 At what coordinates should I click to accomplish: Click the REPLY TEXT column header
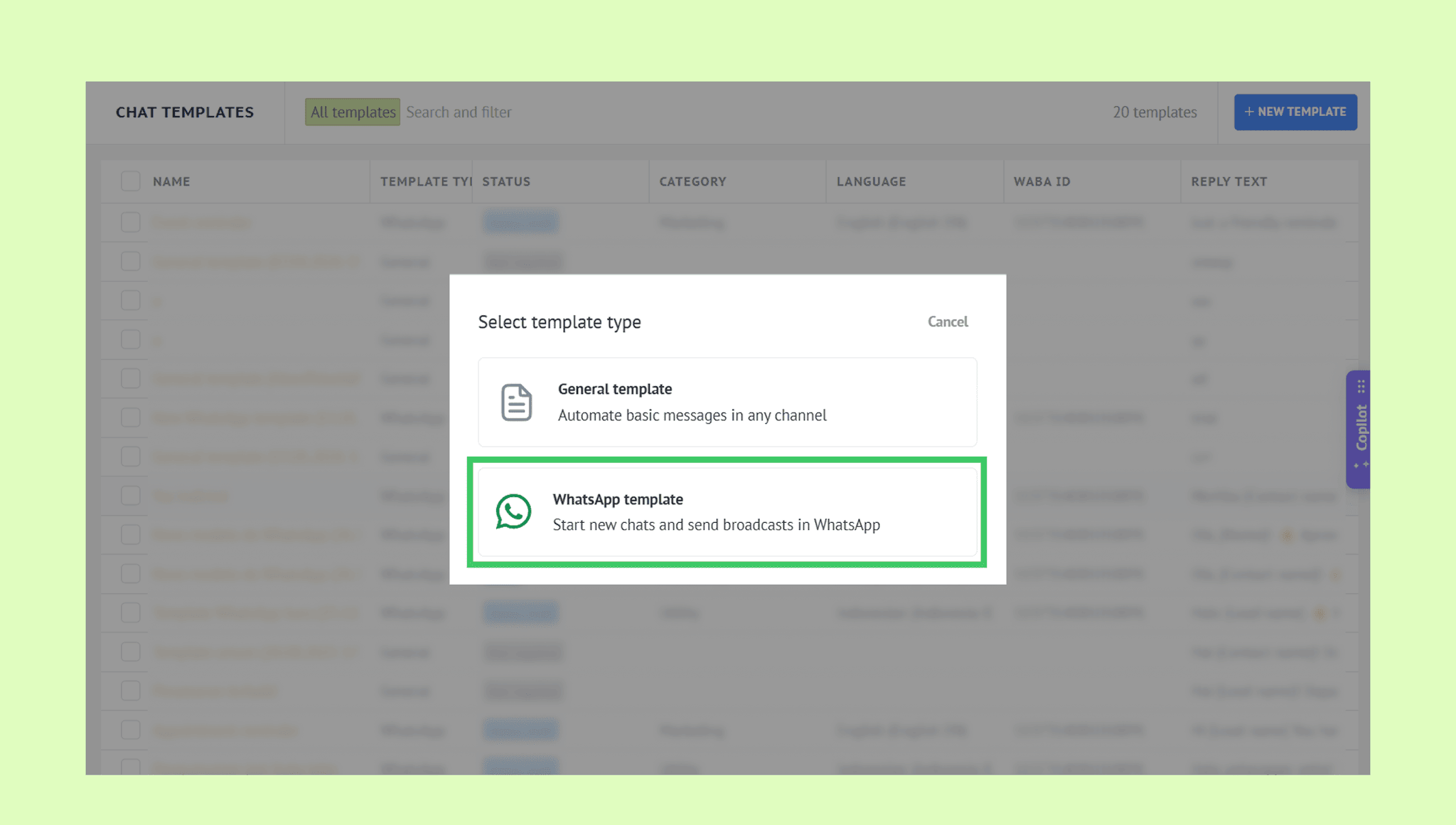(1228, 181)
